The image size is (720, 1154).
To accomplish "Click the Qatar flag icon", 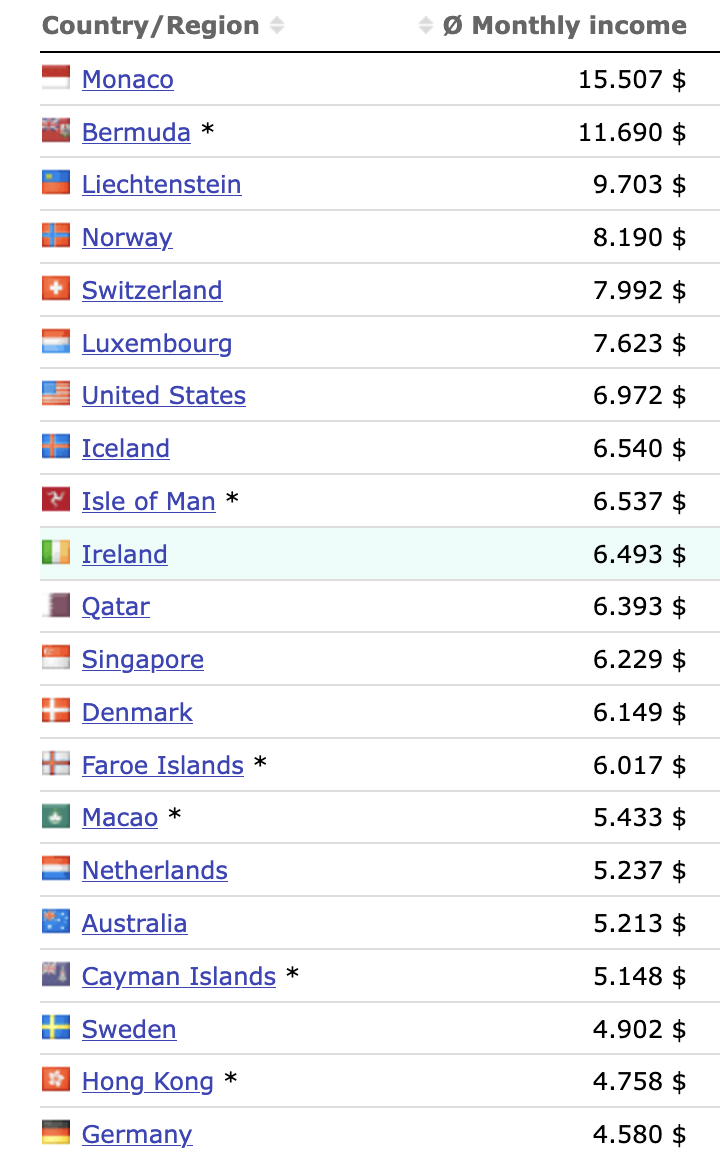I will (56, 606).
